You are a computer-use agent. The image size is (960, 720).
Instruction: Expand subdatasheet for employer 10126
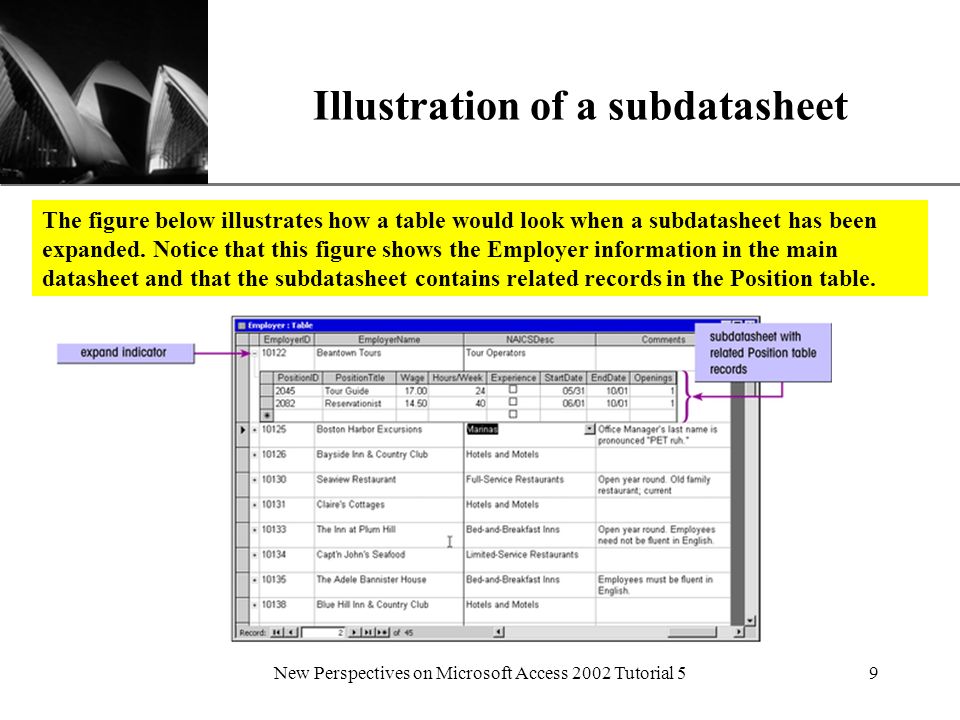pos(255,455)
